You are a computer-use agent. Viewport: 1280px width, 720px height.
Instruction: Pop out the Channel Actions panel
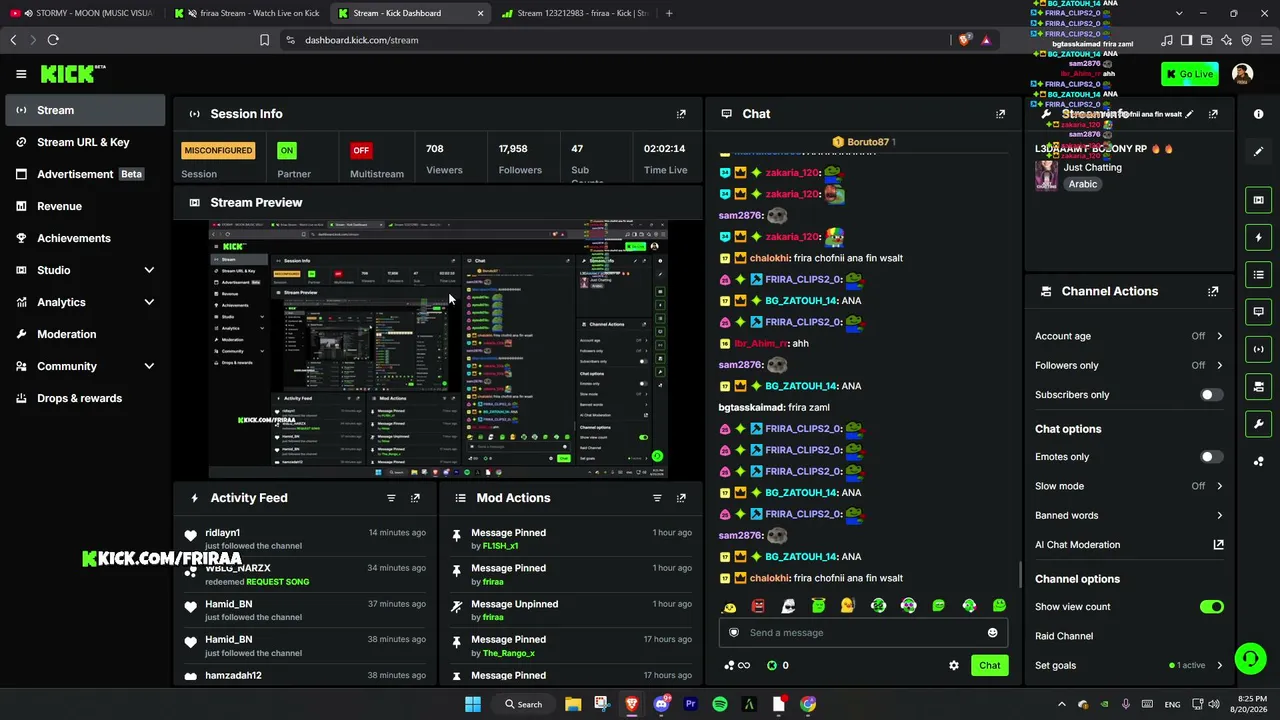(1213, 291)
